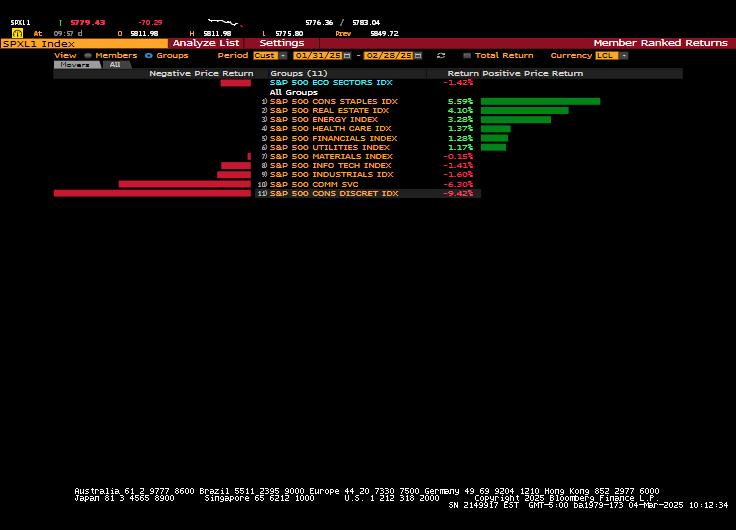The image size is (736, 530).
Task: Click the SPXL1 Index security field
Action: [x=84, y=44]
